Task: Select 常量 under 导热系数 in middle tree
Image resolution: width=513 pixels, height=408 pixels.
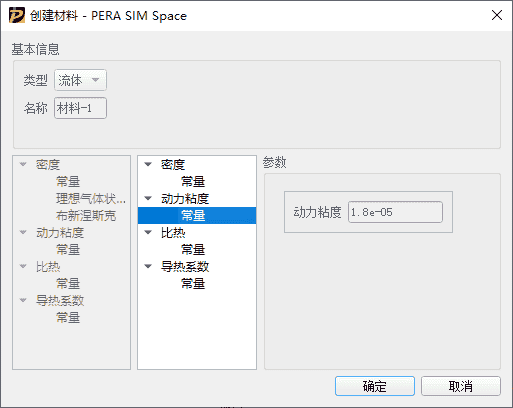Action: tap(193, 283)
